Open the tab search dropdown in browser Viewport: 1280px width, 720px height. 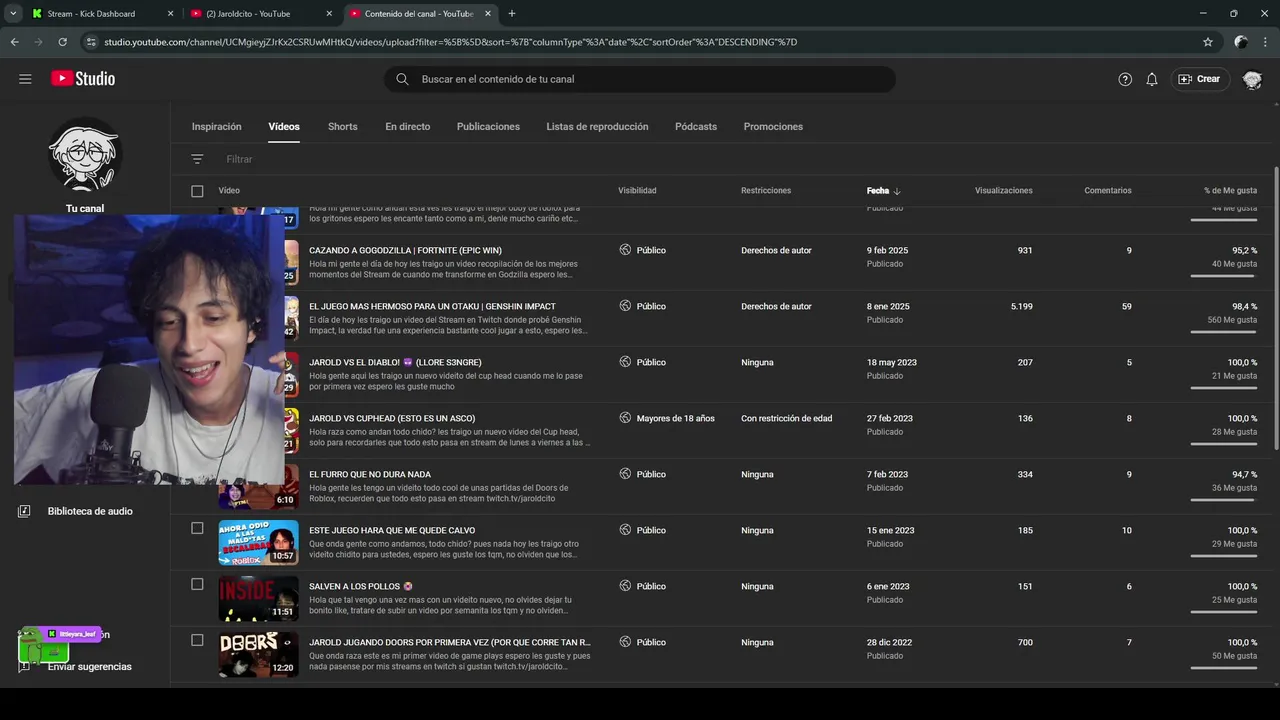pyautogui.click(x=13, y=14)
